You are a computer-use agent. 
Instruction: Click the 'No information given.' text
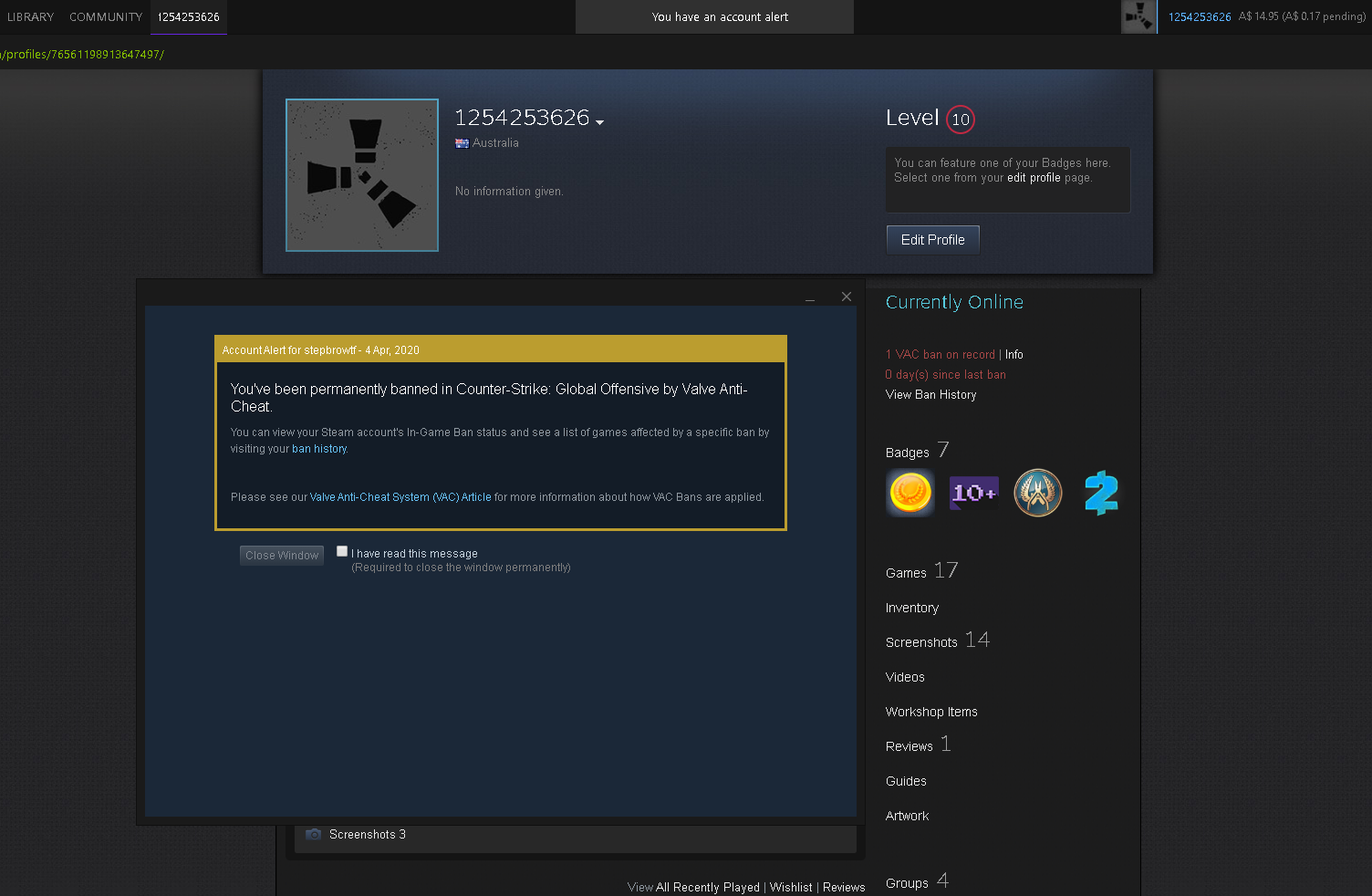[x=509, y=192]
